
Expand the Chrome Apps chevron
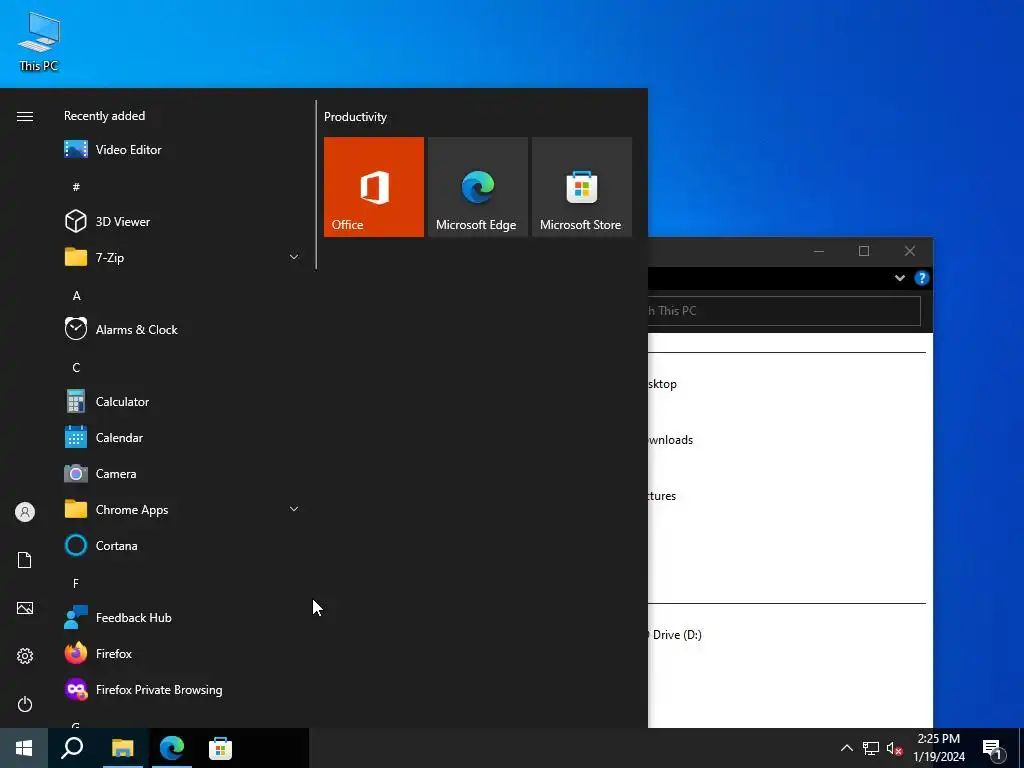(x=294, y=509)
